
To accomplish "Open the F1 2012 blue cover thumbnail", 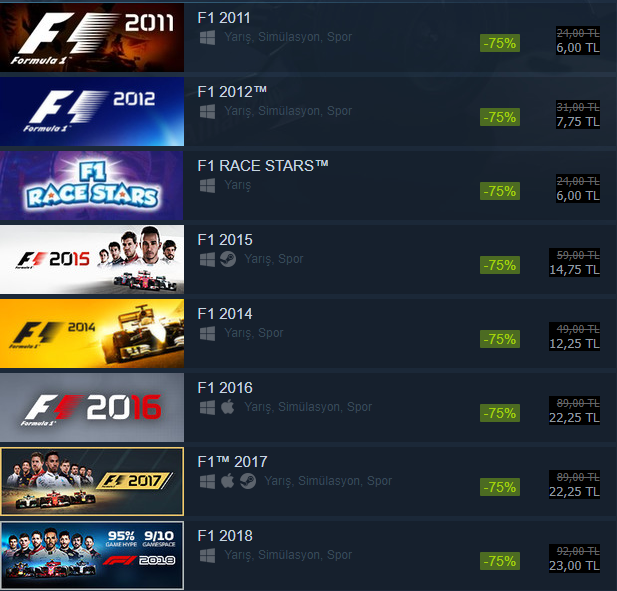I will [92, 111].
